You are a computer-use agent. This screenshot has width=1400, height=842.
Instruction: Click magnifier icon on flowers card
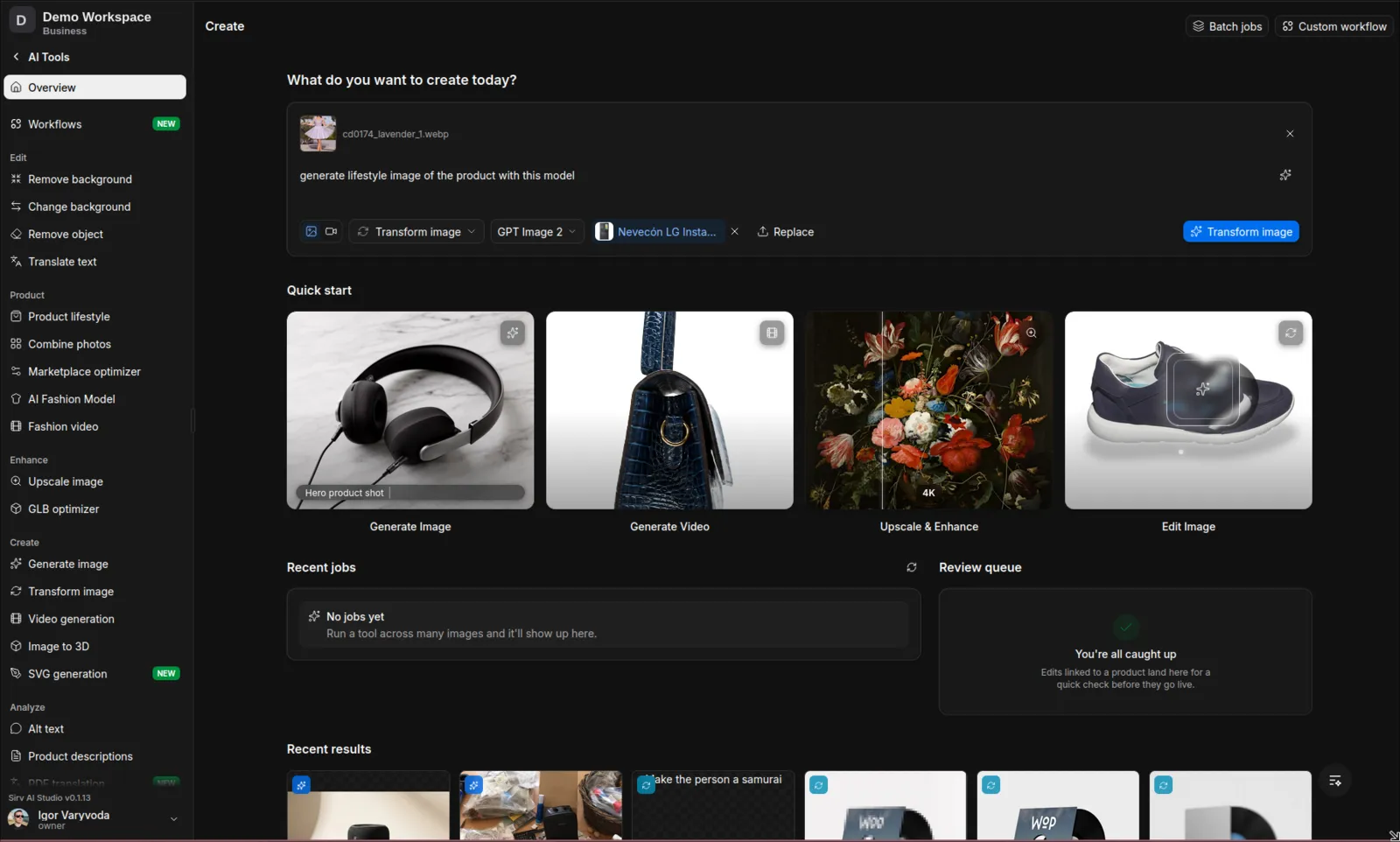(1032, 333)
